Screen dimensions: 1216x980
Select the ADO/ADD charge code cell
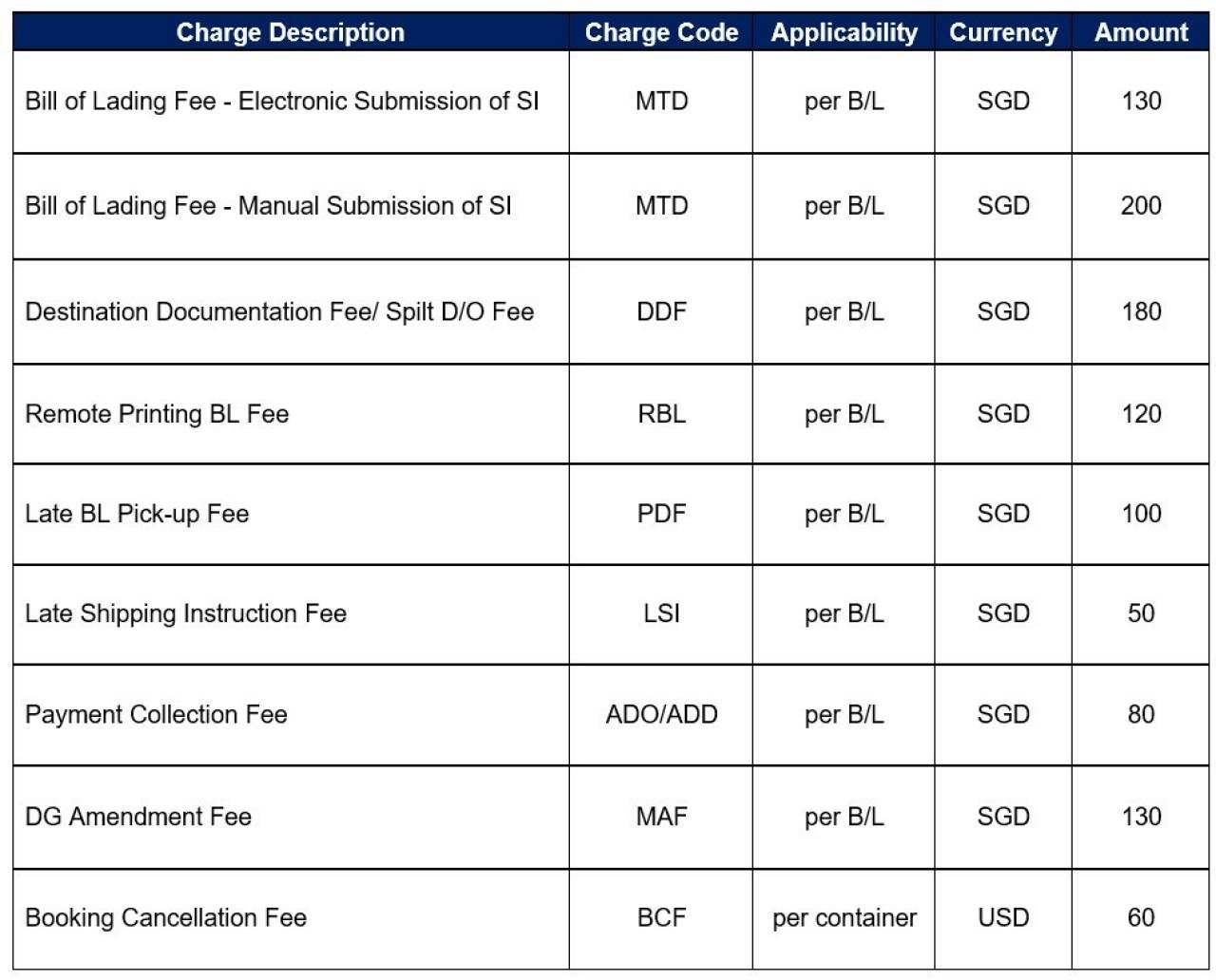pyautogui.click(x=661, y=714)
